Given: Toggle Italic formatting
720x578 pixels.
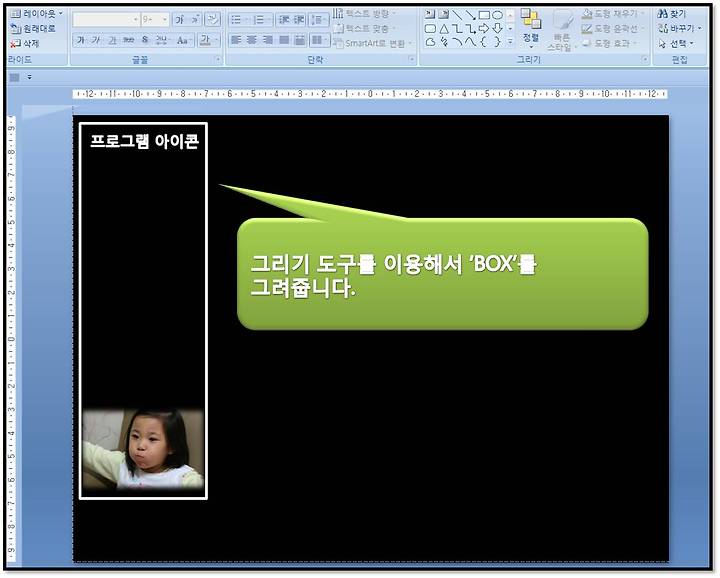Looking at the screenshot, I should click(x=96, y=40).
